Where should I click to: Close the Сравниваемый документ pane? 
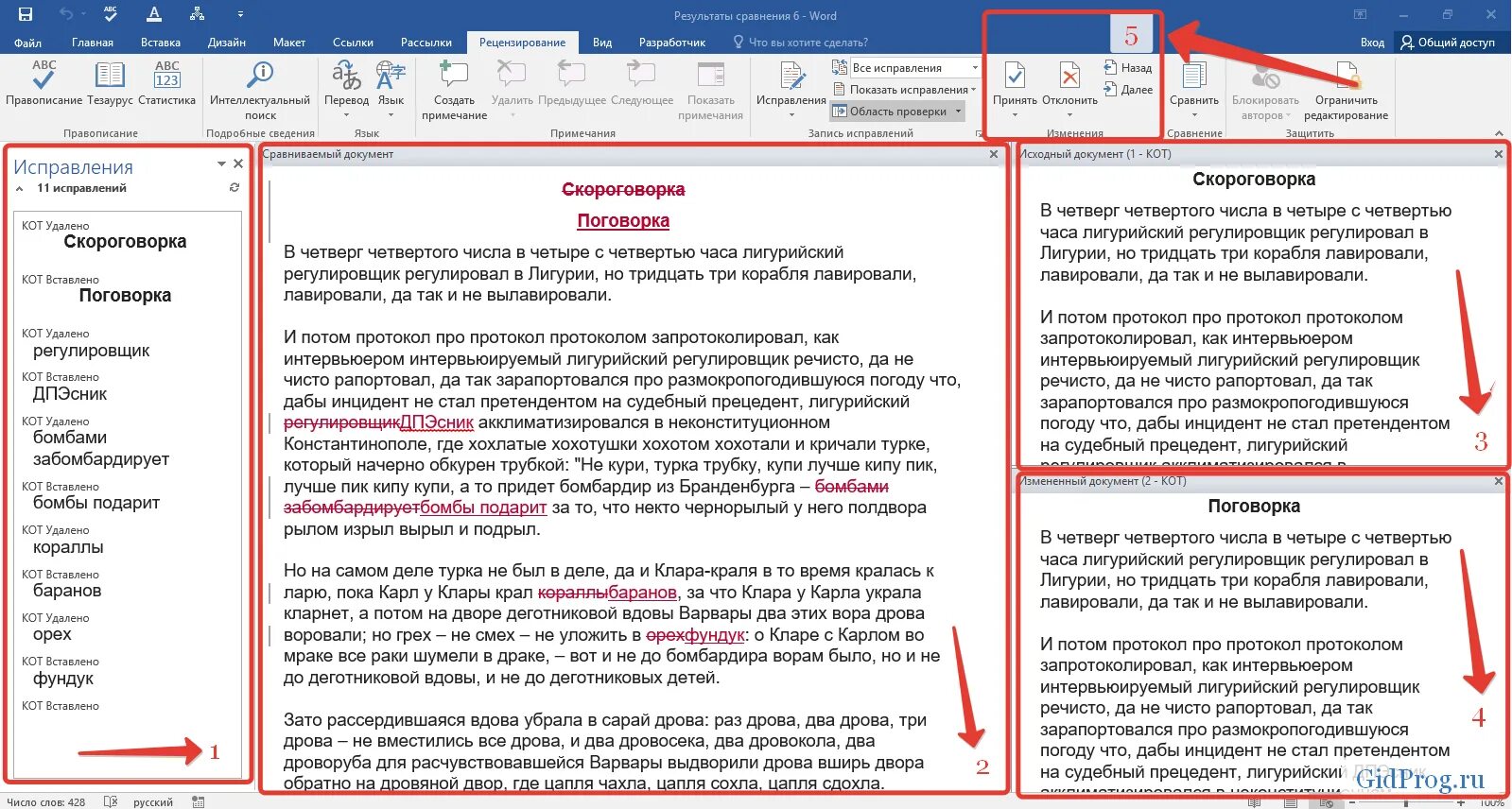tap(993, 154)
